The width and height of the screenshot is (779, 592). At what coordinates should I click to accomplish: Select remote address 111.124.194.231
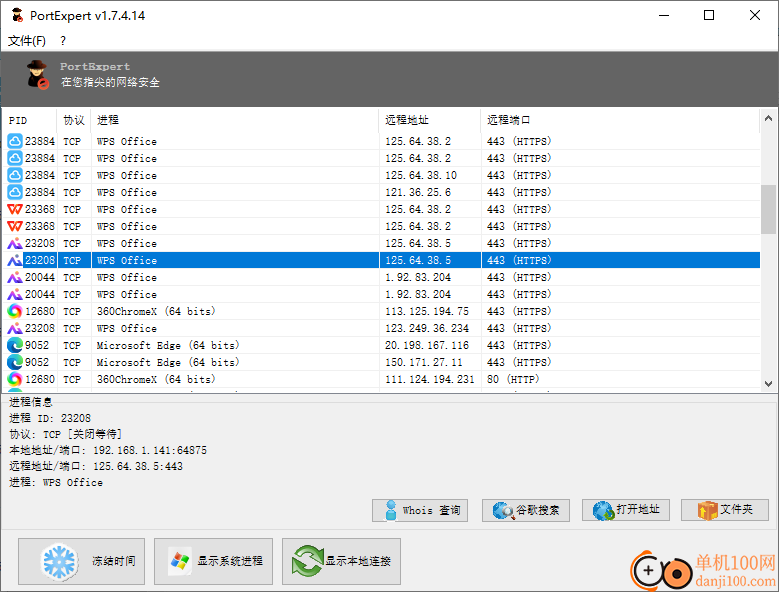click(430, 379)
